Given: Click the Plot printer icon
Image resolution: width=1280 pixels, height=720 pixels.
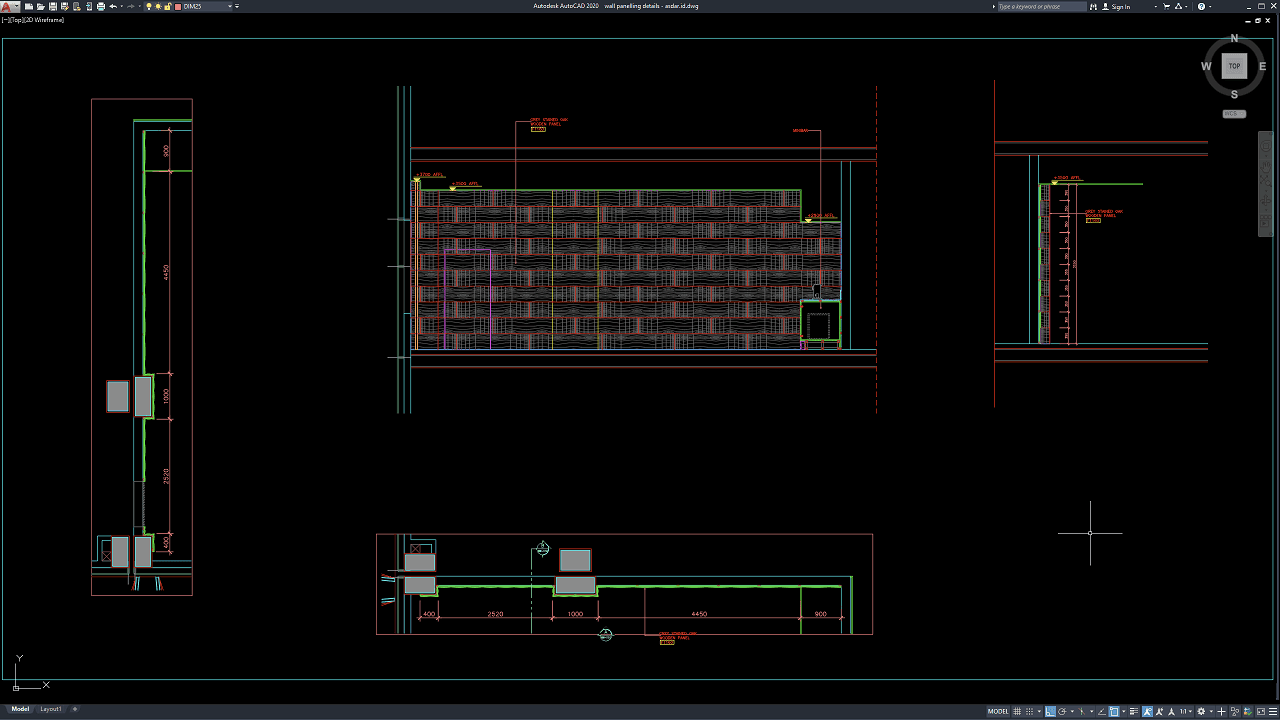Looking at the screenshot, I should tap(101, 6).
